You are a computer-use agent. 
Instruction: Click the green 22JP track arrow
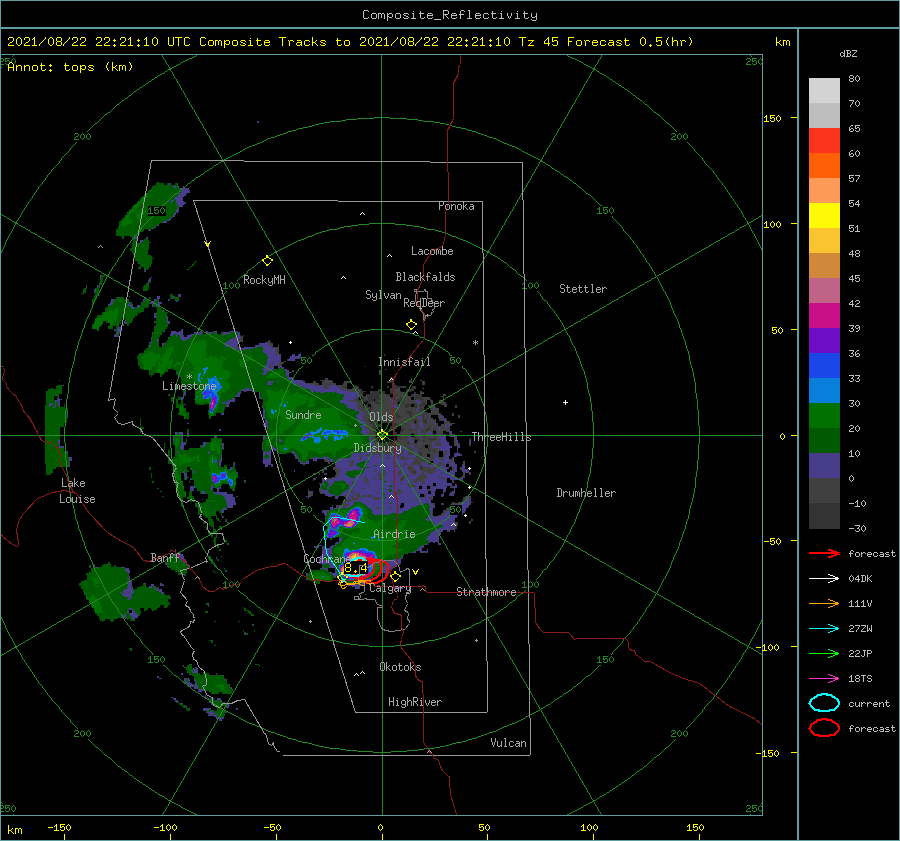[x=824, y=653]
